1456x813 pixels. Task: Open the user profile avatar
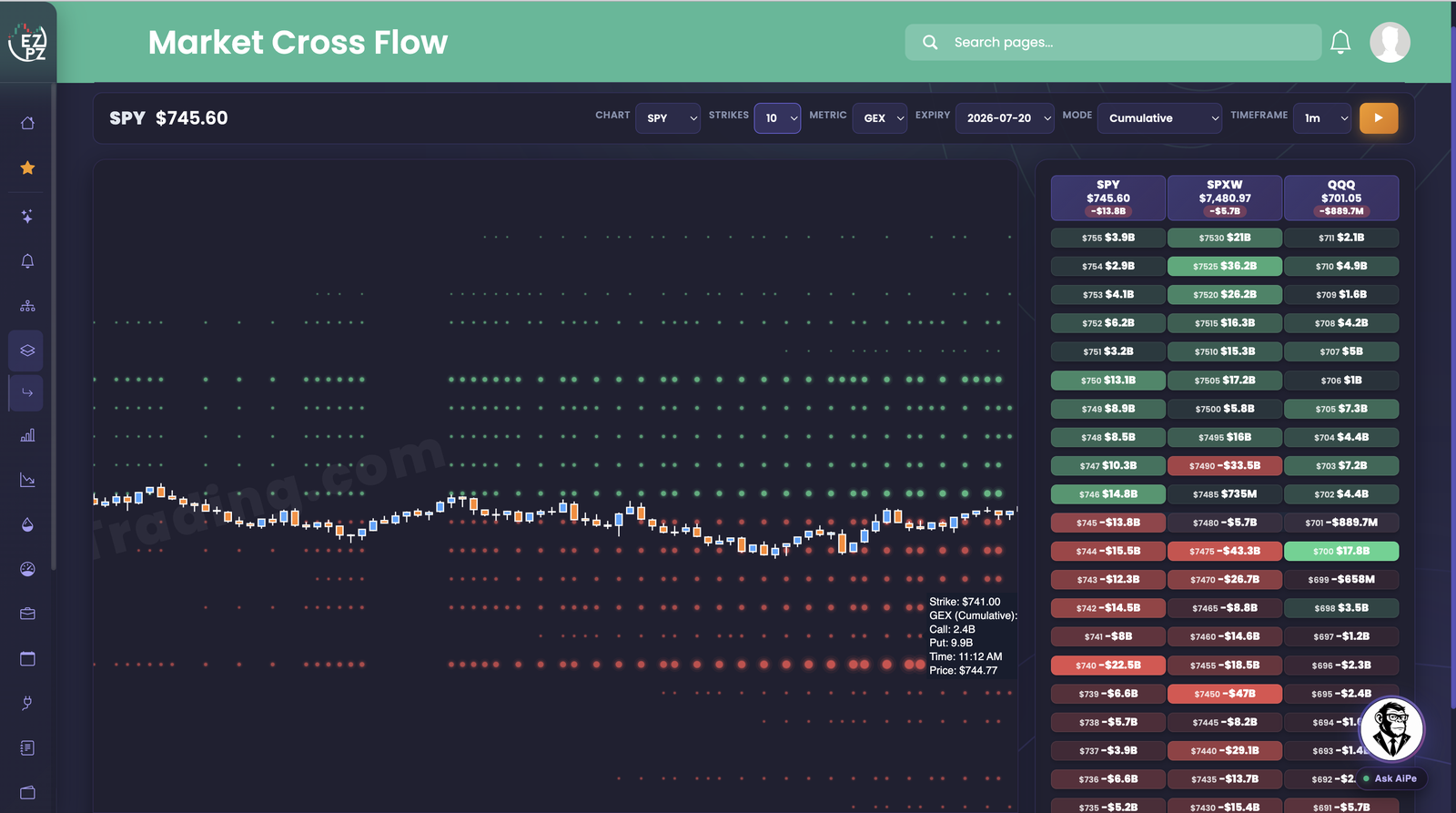click(x=1390, y=42)
